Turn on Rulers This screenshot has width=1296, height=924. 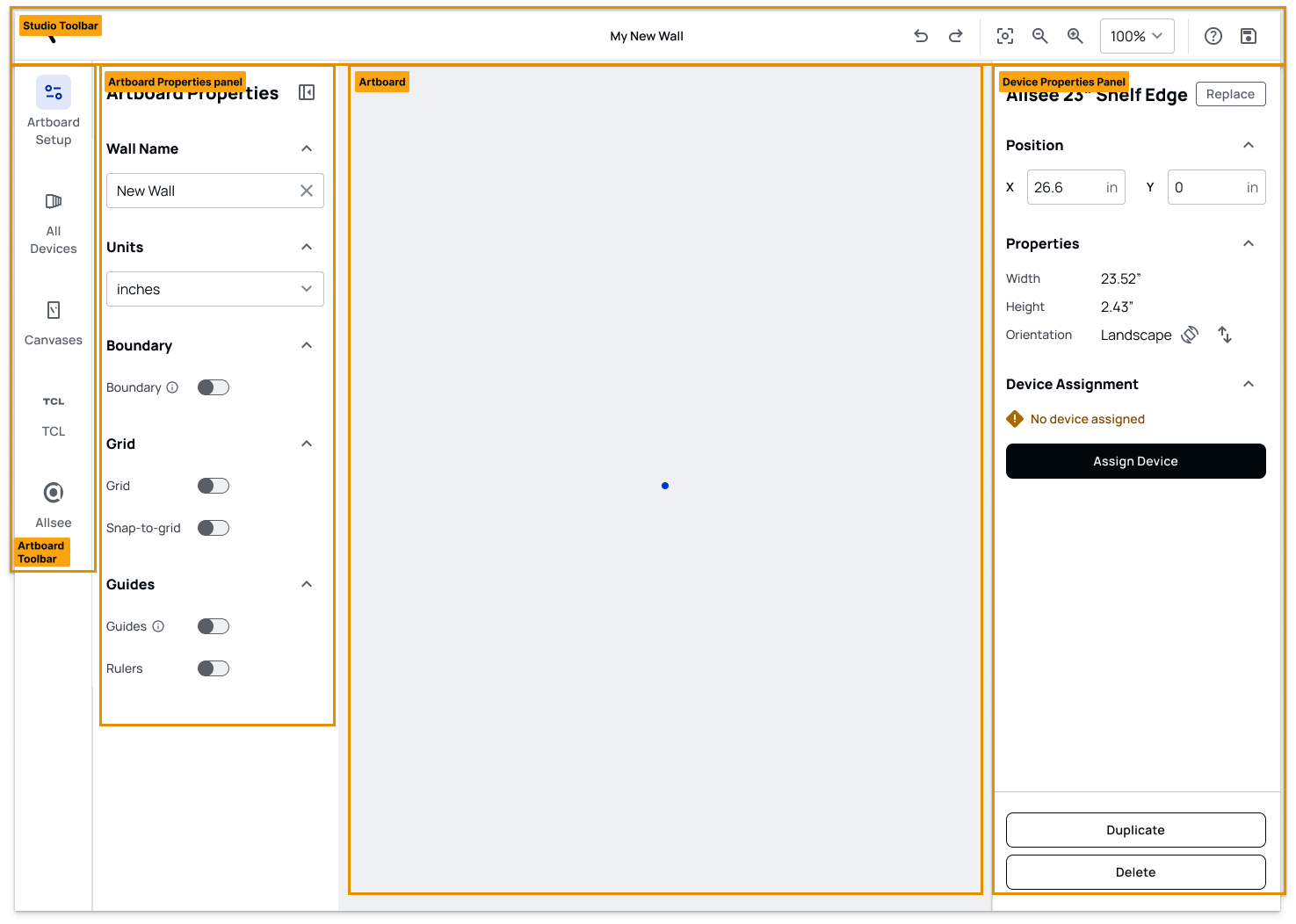[x=214, y=668]
